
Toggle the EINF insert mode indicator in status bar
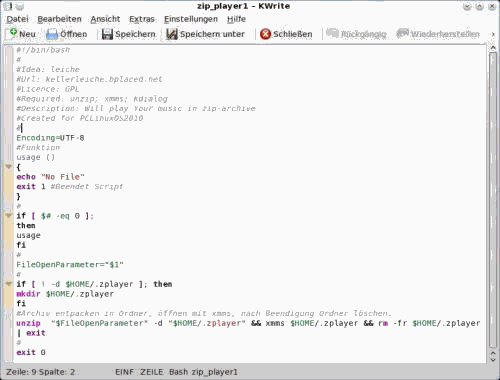124,372
